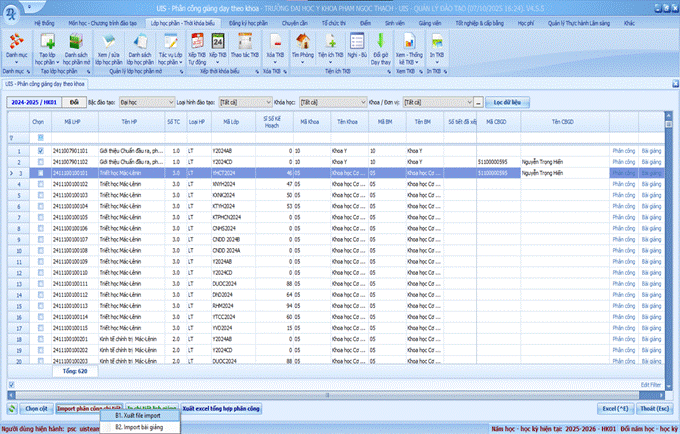Tick the checkbox for class 241100100201

(x=41, y=339)
